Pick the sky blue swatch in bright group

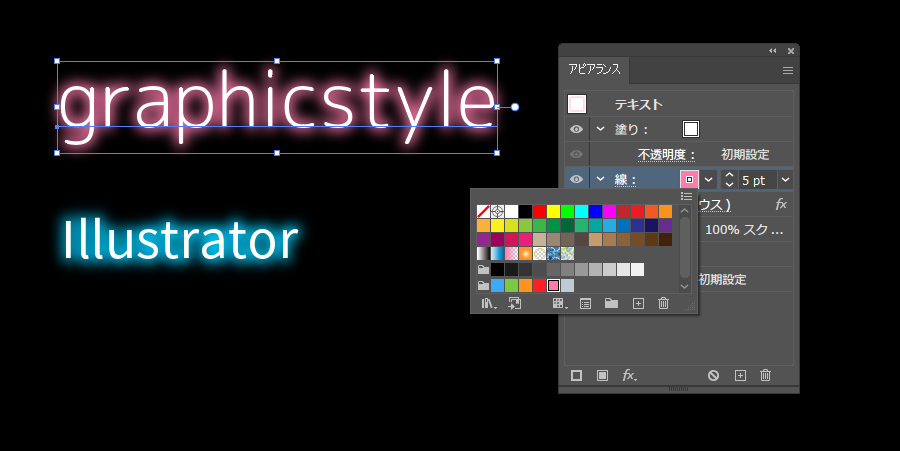(x=498, y=285)
